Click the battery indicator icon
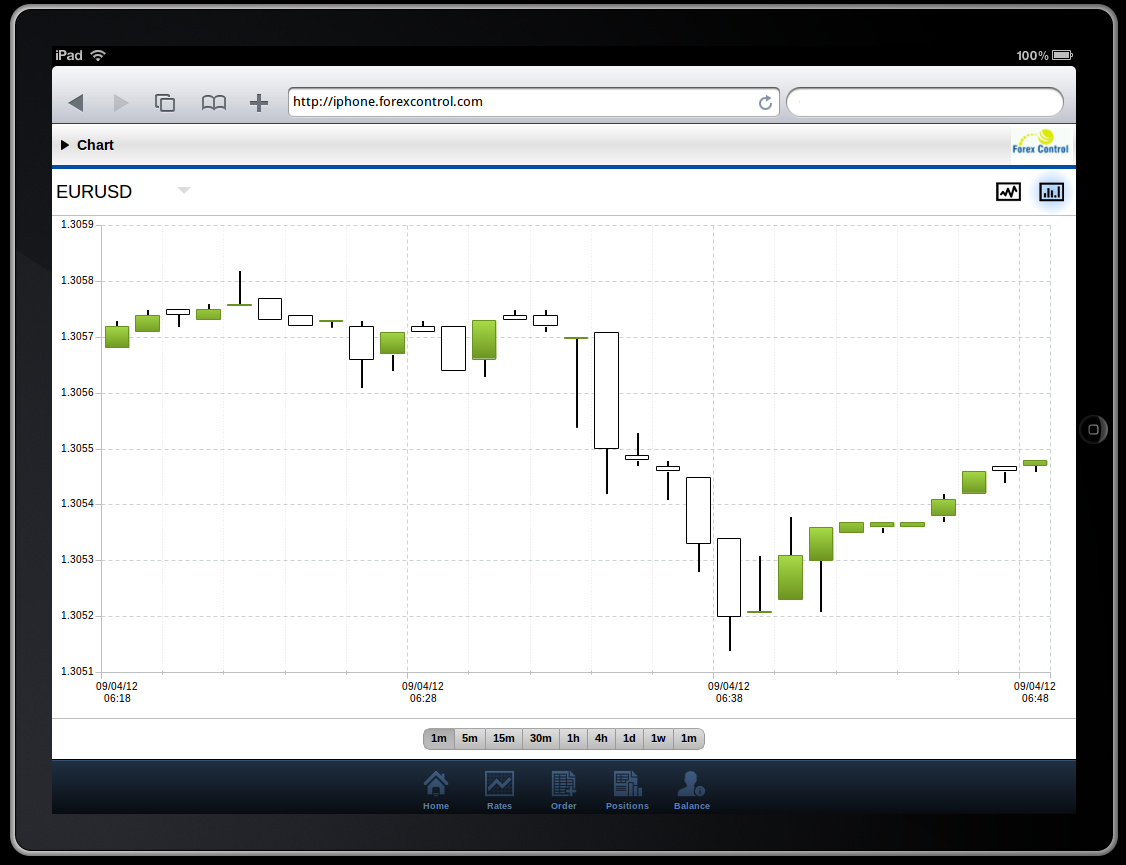 point(1062,55)
